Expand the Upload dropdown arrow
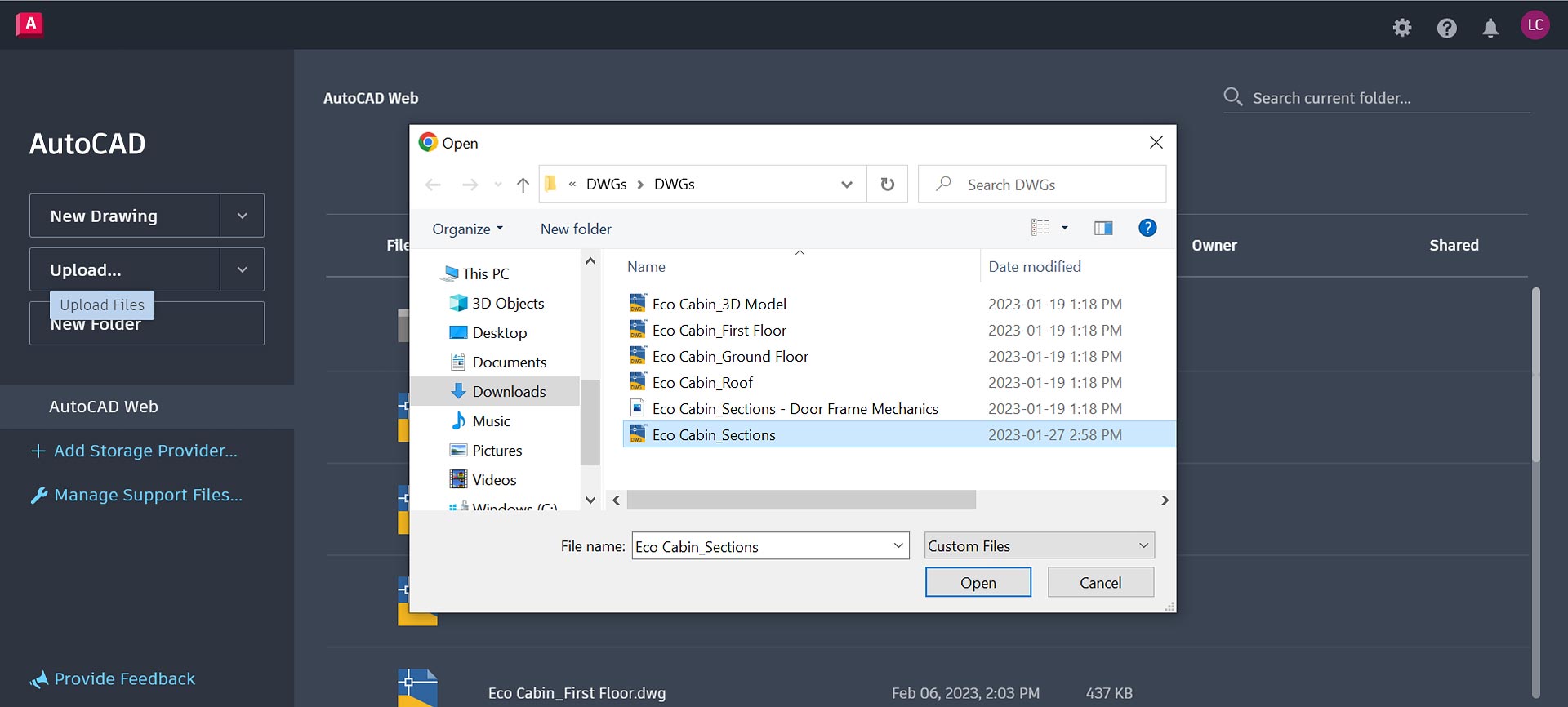1568x707 pixels. click(242, 269)
